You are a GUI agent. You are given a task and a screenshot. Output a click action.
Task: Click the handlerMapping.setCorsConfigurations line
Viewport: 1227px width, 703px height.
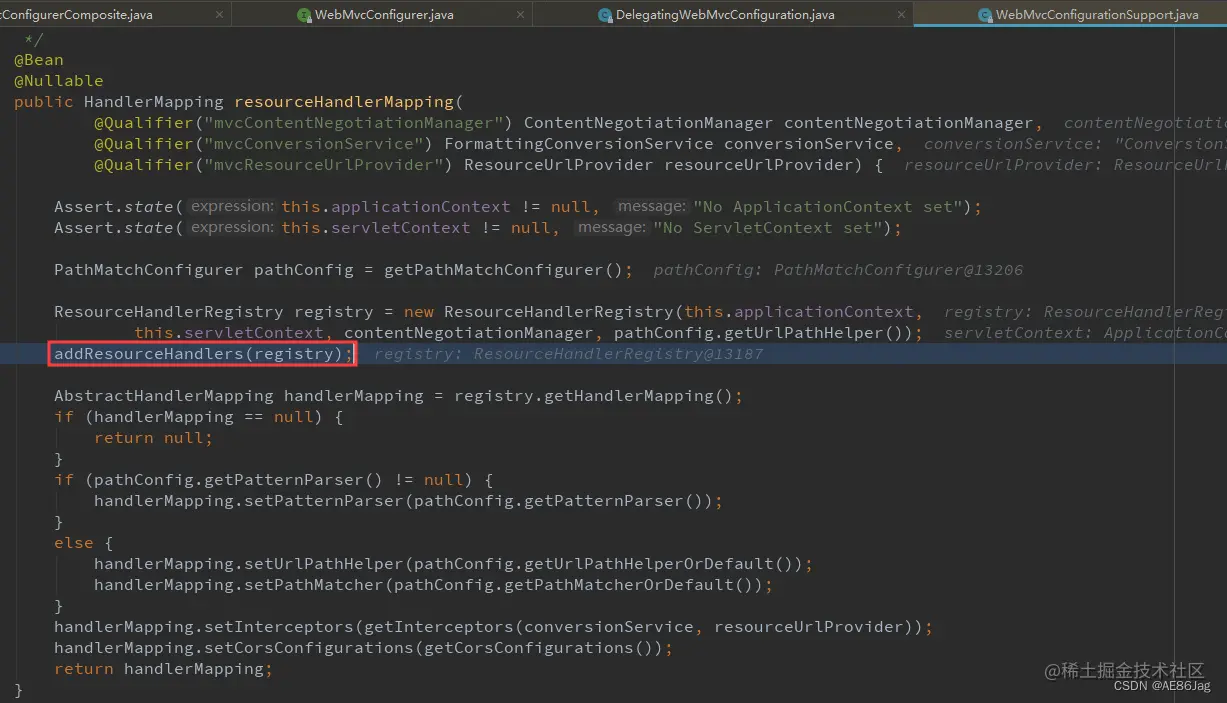tap(364, 648)
